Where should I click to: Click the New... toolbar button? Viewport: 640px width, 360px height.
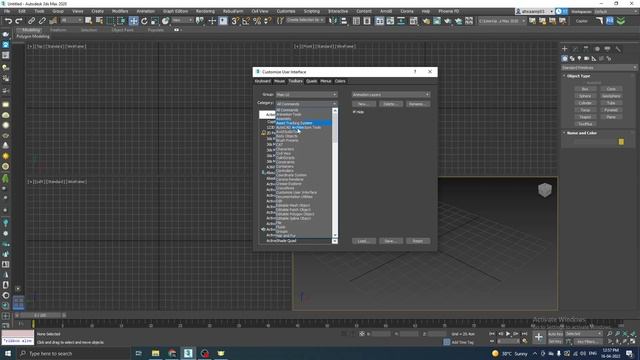point(364,104)
